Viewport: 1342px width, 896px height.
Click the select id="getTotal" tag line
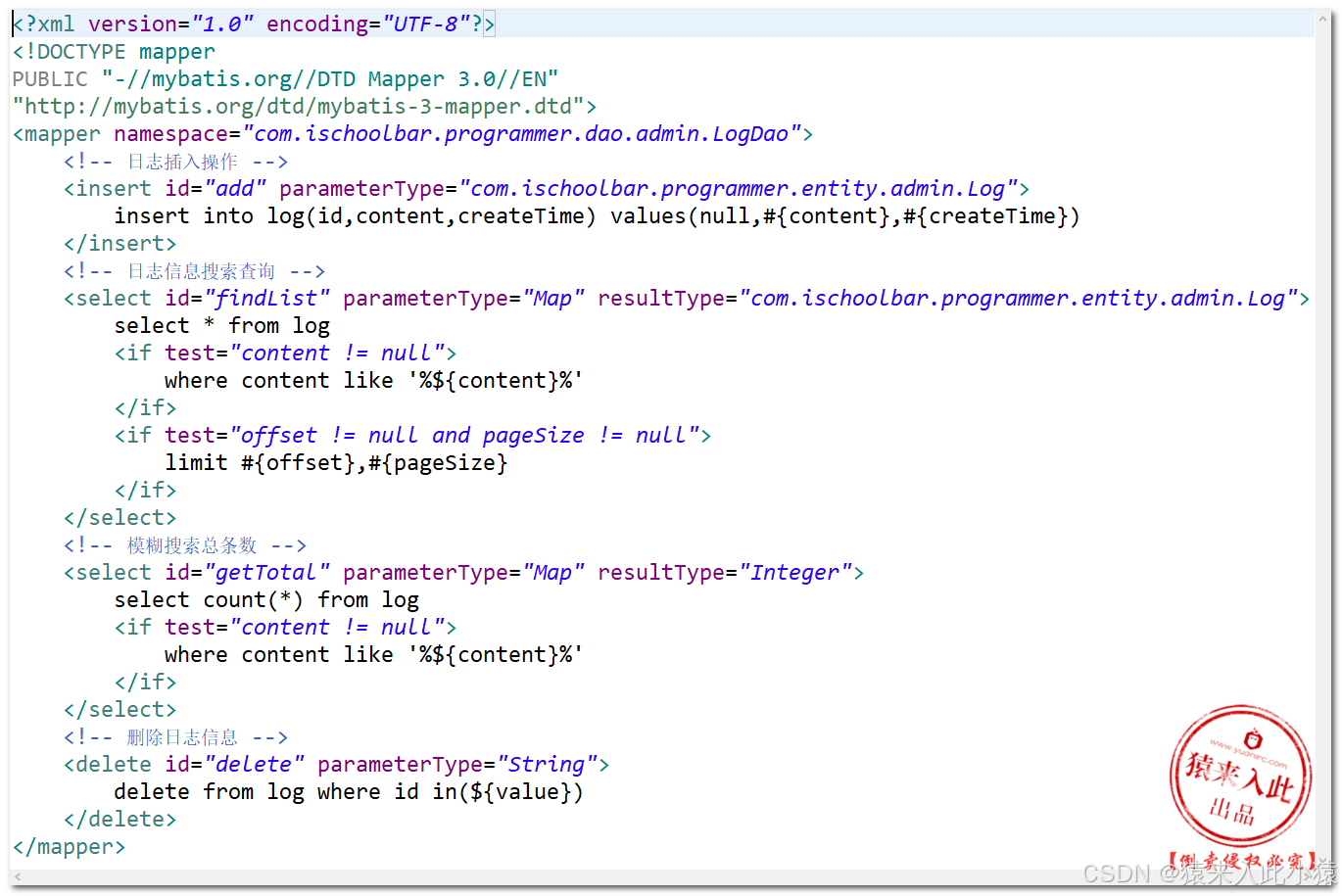click(463, 572)
